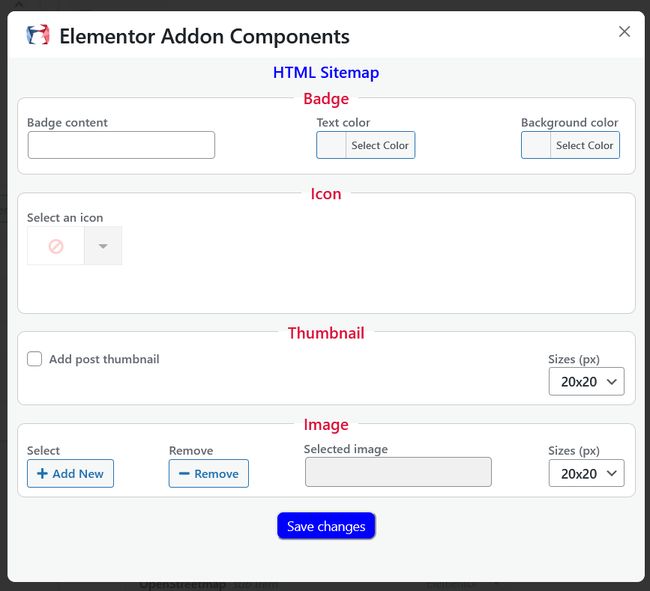This screenshot has height=591, width=650.
Task: Click the Remove image button
Action: coord(209,473)
